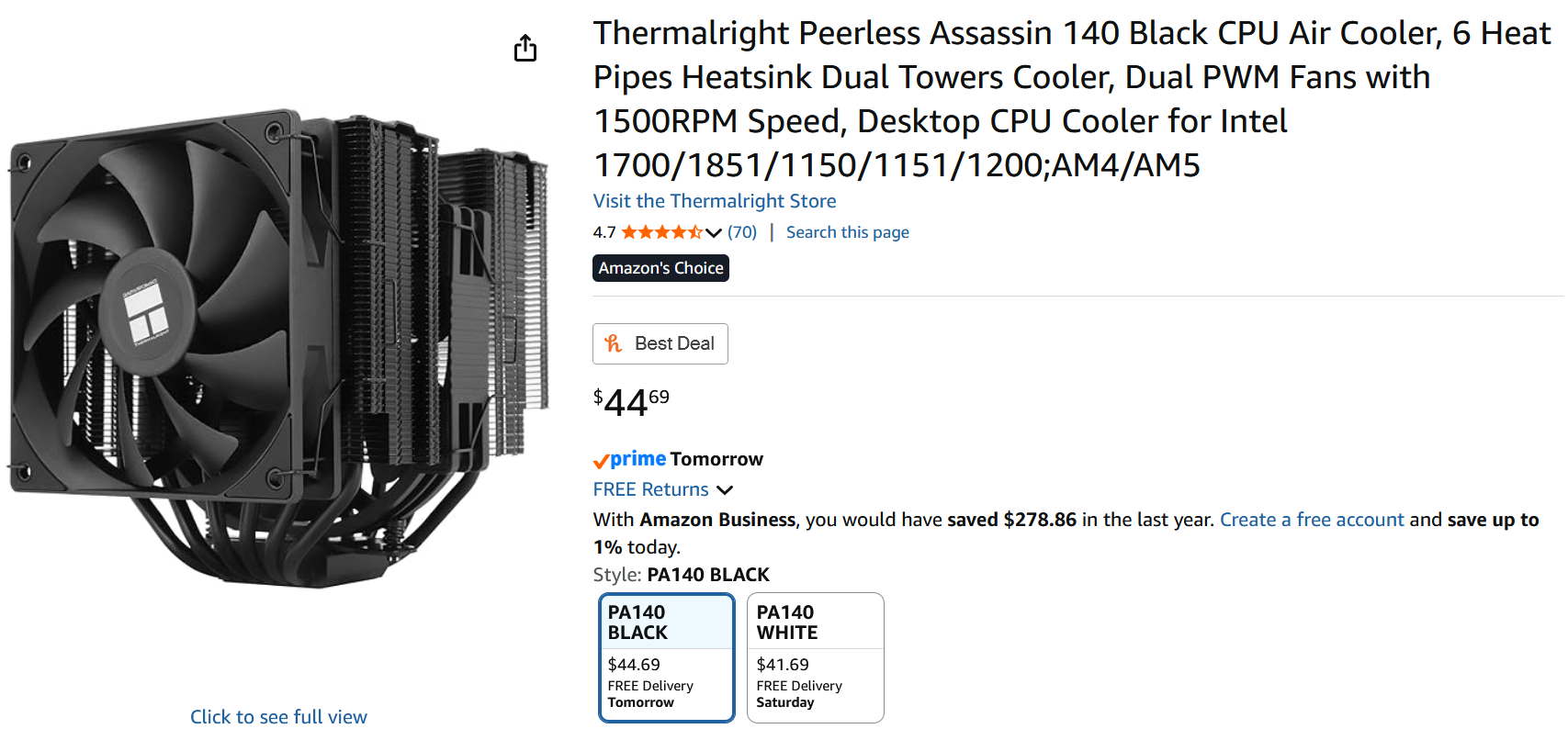Select the PA140 BLACK style option
Viewport: 1568px width, 740px height.
click(666, 657)
